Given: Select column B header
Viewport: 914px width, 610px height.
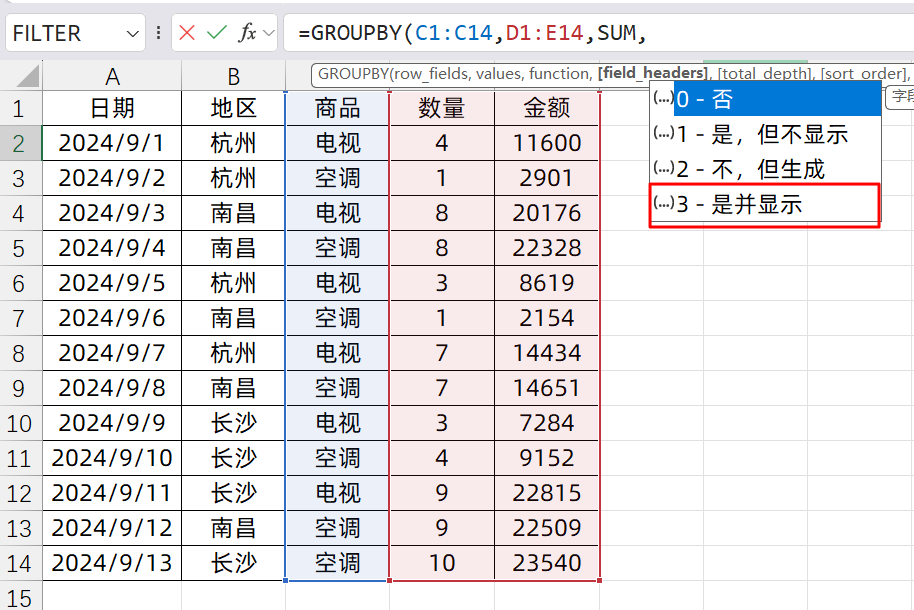Looking at the screenshot, I should 233,76.
